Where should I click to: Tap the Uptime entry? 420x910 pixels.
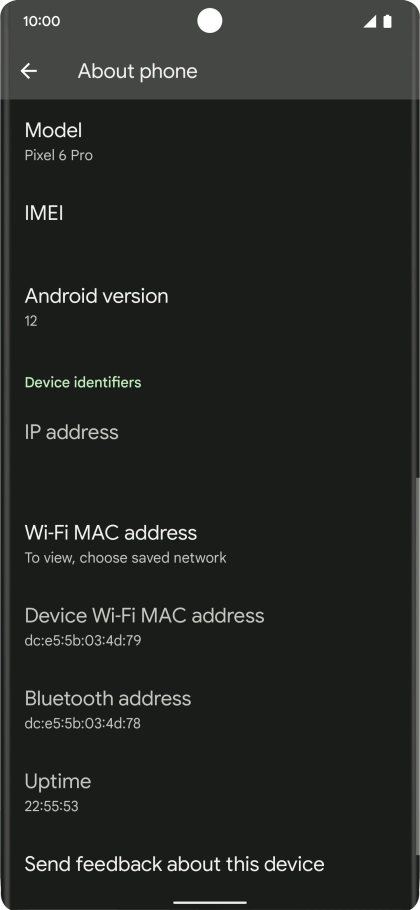pos(210,793)
